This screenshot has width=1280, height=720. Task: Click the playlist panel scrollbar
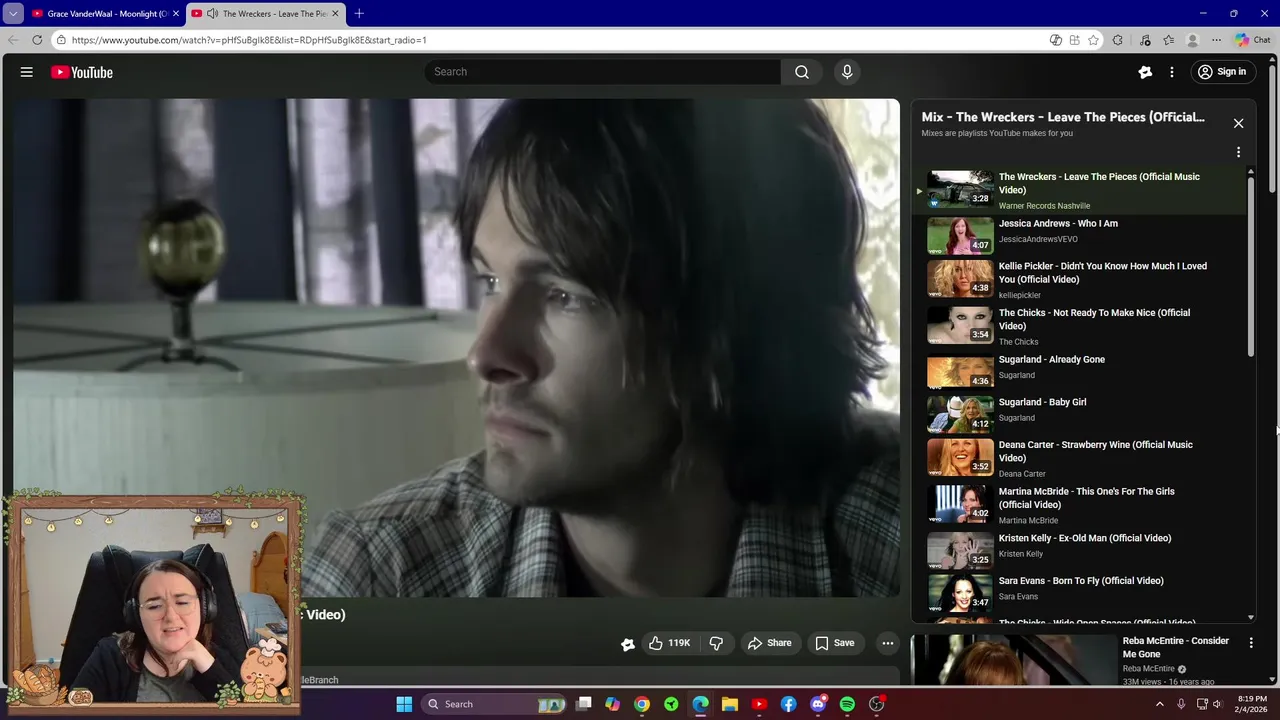(1250, 266)
